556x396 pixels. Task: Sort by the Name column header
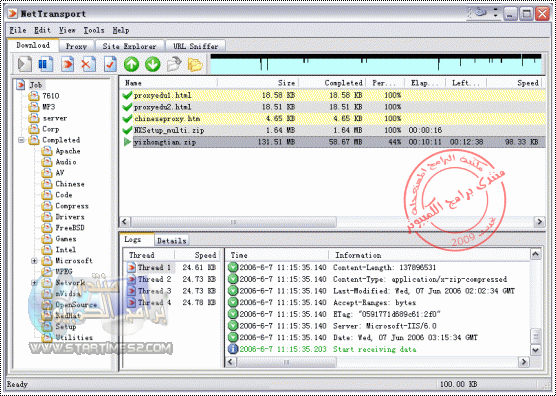coord(168,83)
